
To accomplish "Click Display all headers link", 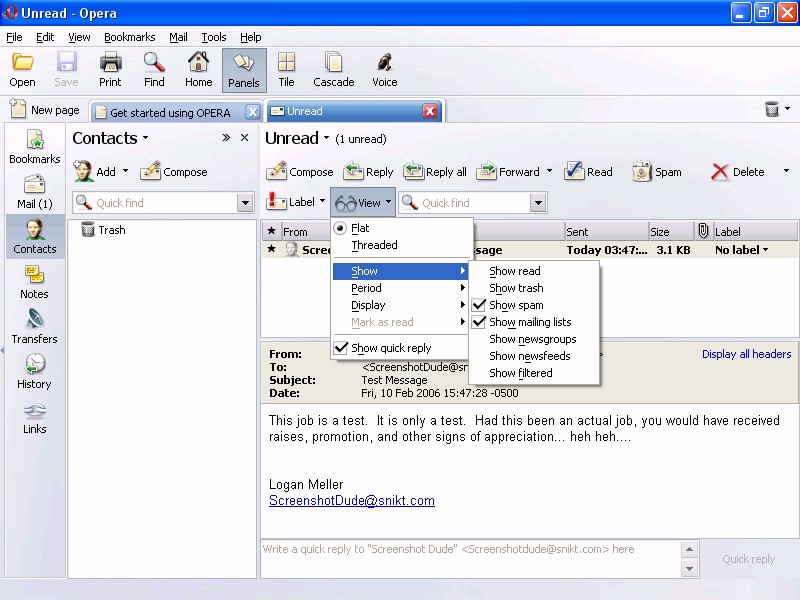I will pos(746,354).
